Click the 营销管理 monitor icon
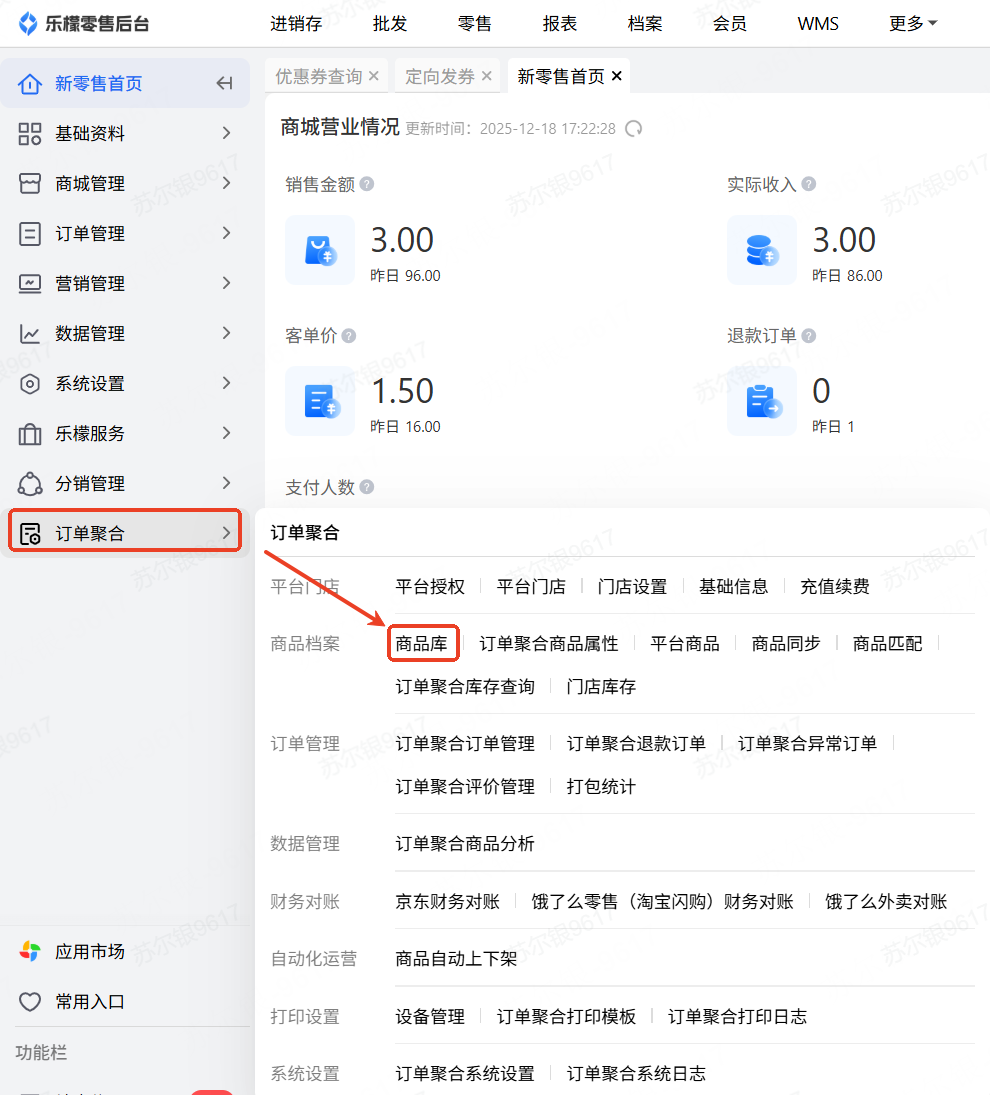The height and width of the screenshot is (1095, 990). pos(30,284)
